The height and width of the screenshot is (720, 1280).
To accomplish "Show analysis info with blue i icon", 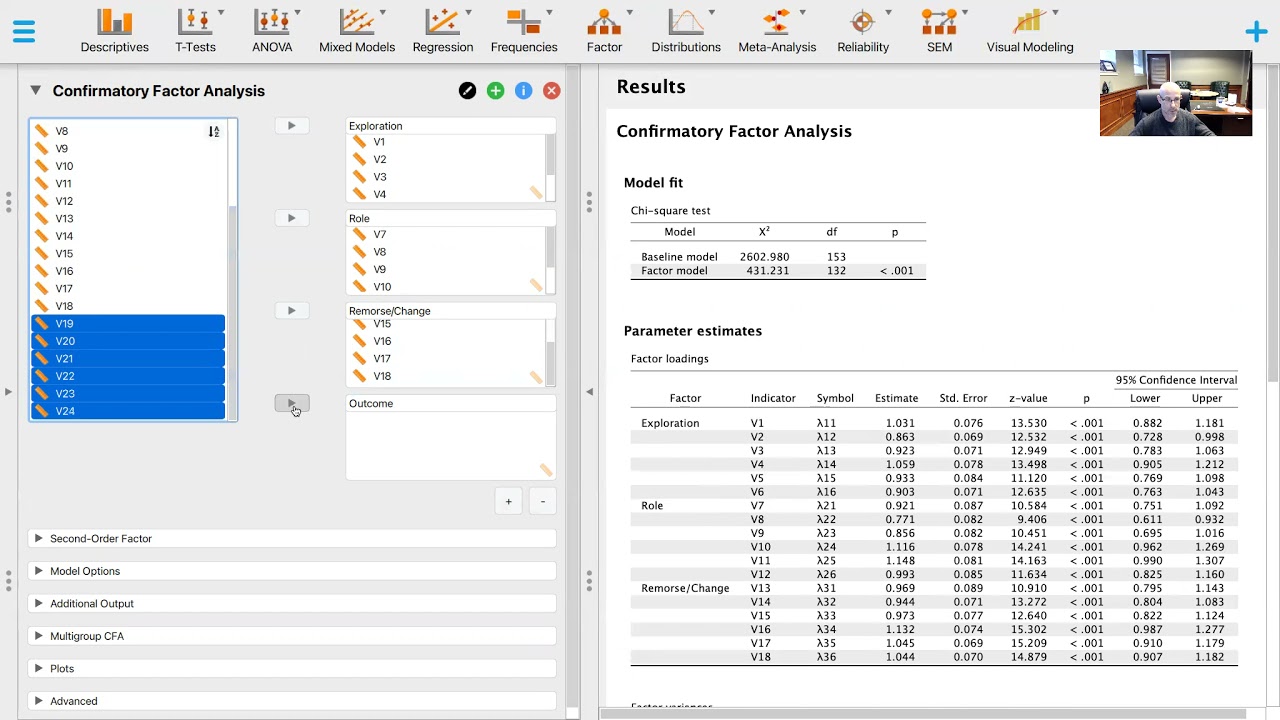I will (523, 91).
